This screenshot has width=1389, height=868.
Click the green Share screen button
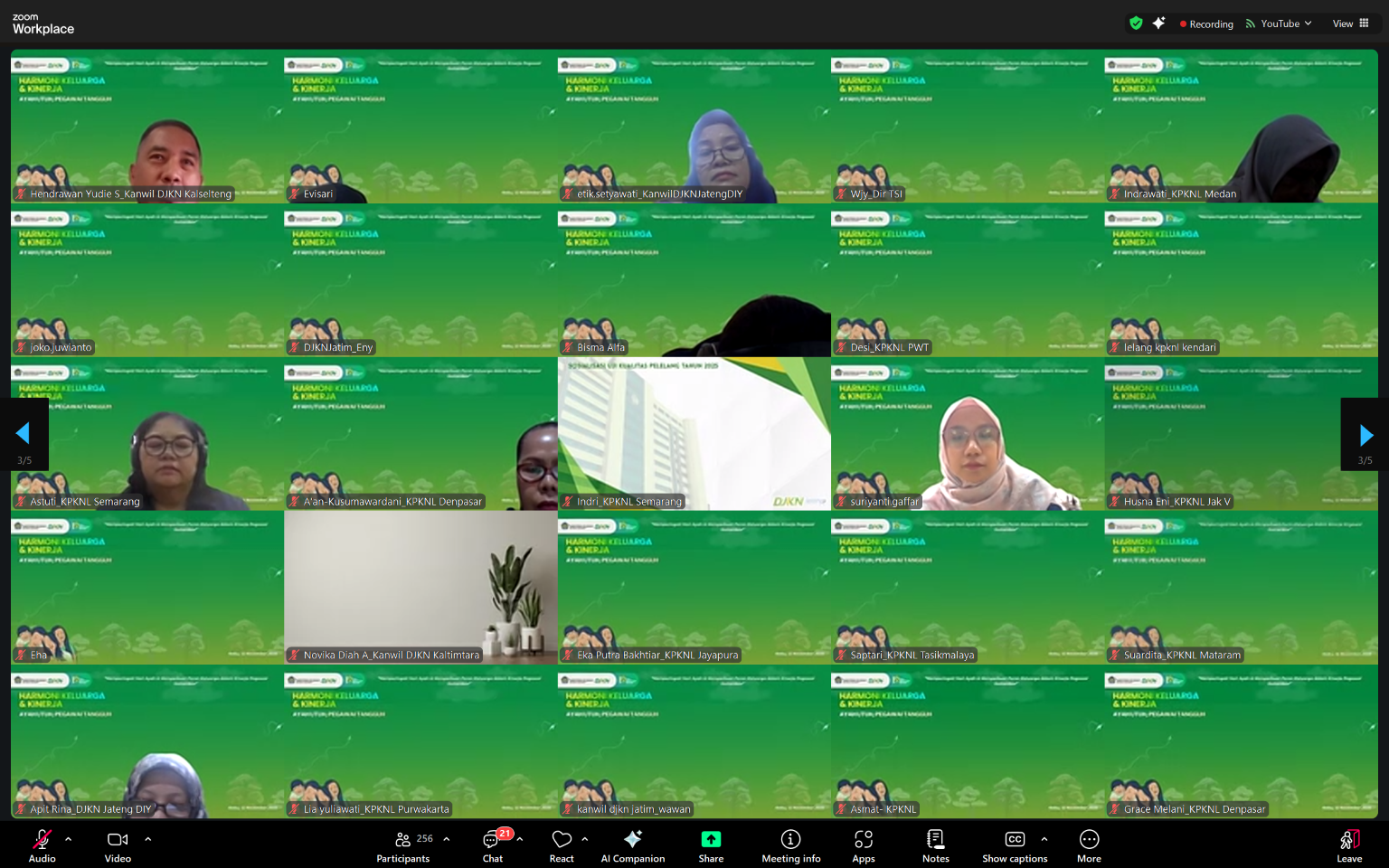click(x=711, y=844)
